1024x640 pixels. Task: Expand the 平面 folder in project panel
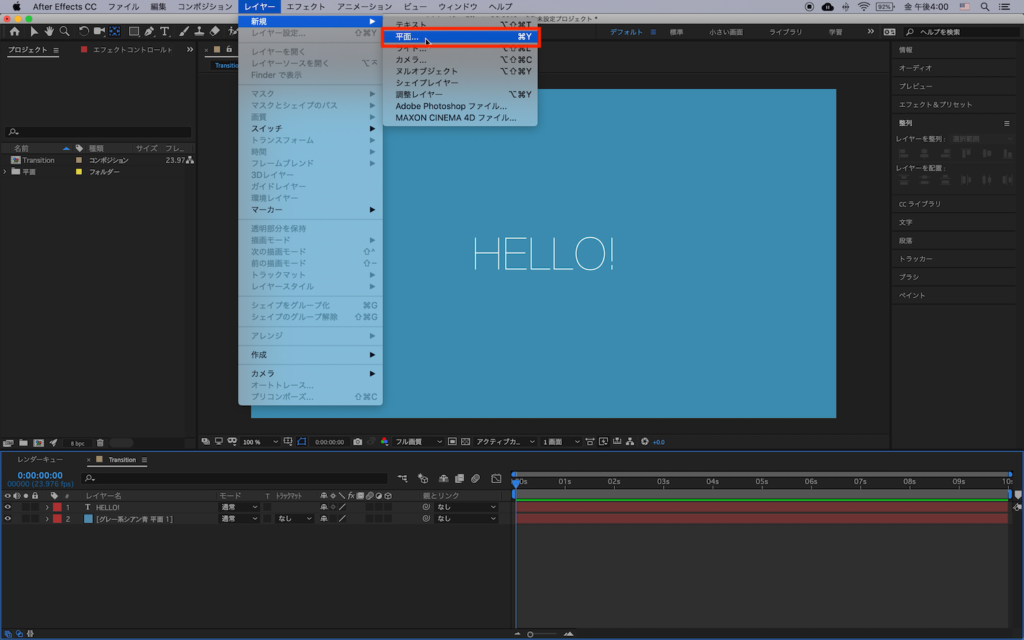pyautogui.click(x=6, y=172)
